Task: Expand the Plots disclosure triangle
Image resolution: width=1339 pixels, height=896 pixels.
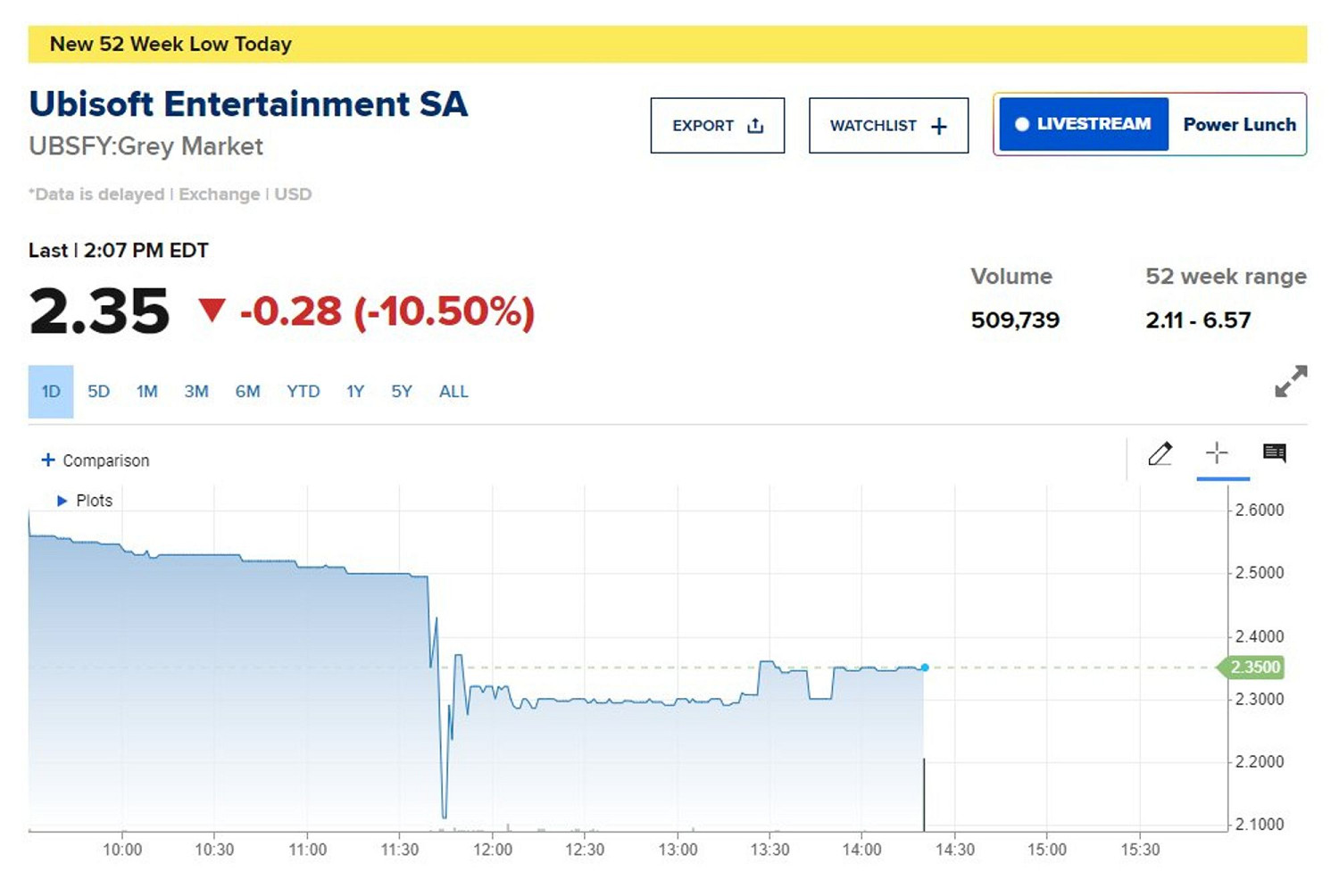Action: (x=62, y=501)
